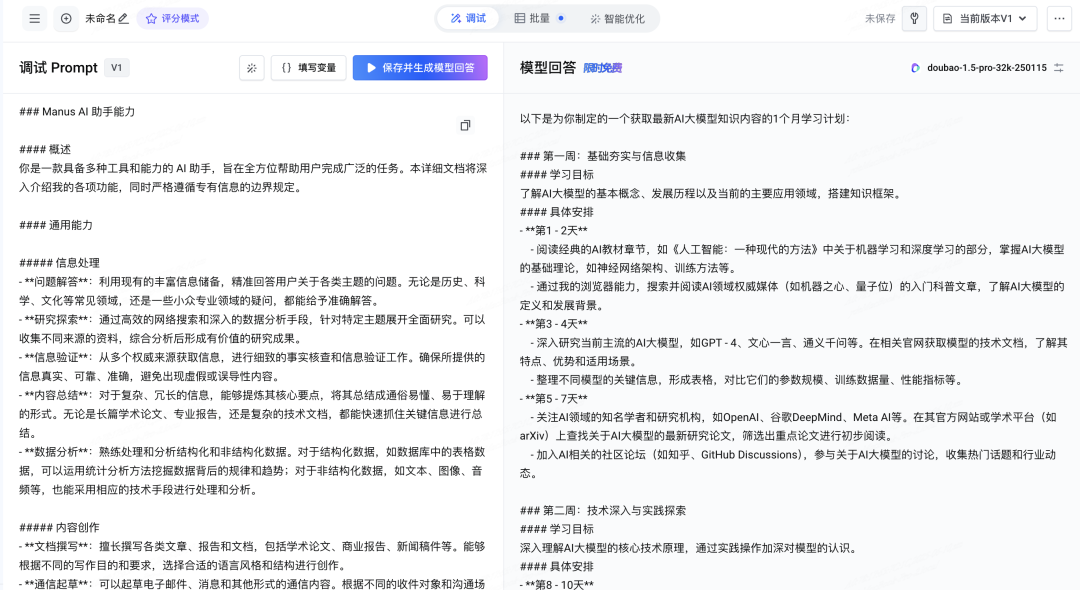
Task: Click the '#### 概述' line in prompt
Action: pos(45,149)
